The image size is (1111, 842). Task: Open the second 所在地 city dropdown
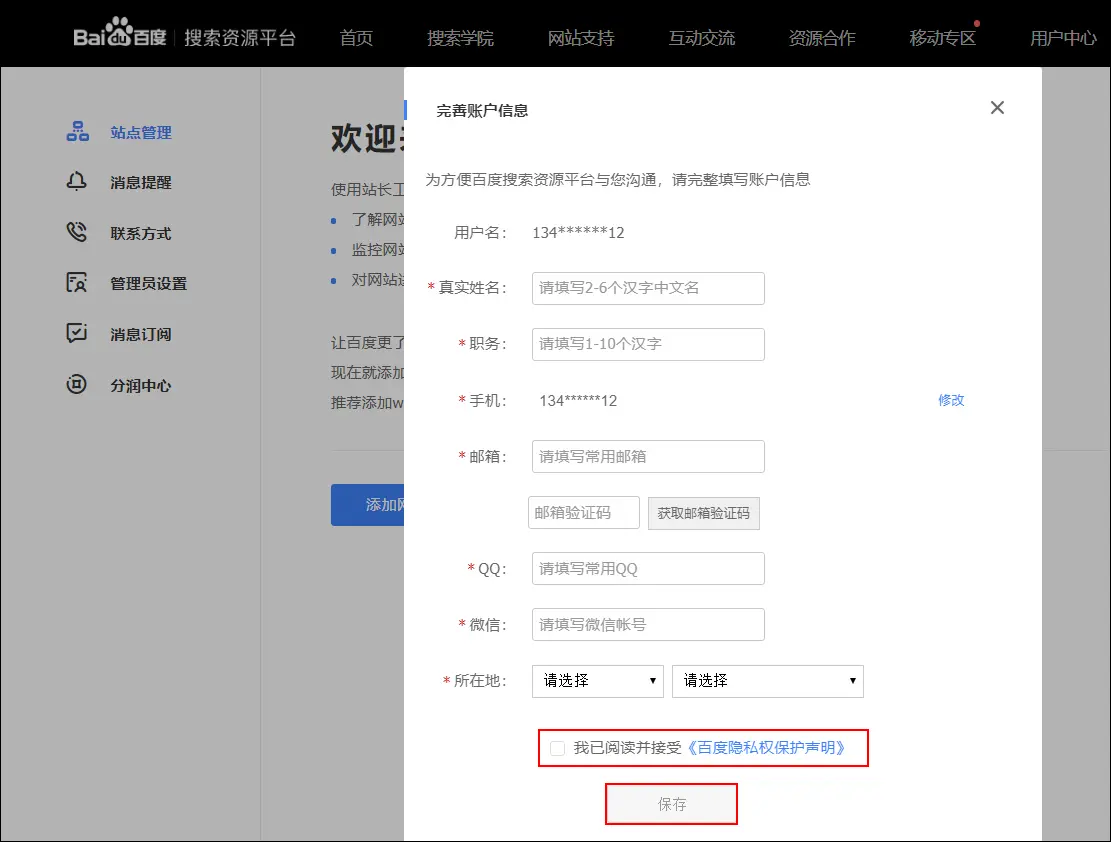767,681
